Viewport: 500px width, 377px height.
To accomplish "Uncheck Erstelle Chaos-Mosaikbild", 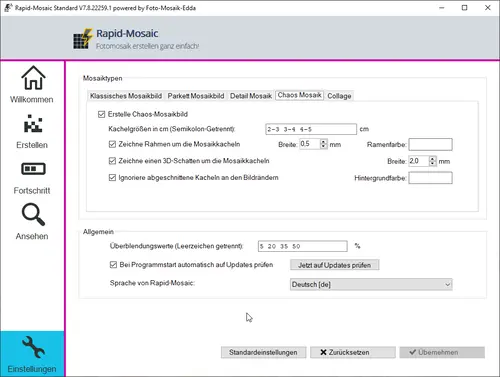I will (x=102, y=114).
